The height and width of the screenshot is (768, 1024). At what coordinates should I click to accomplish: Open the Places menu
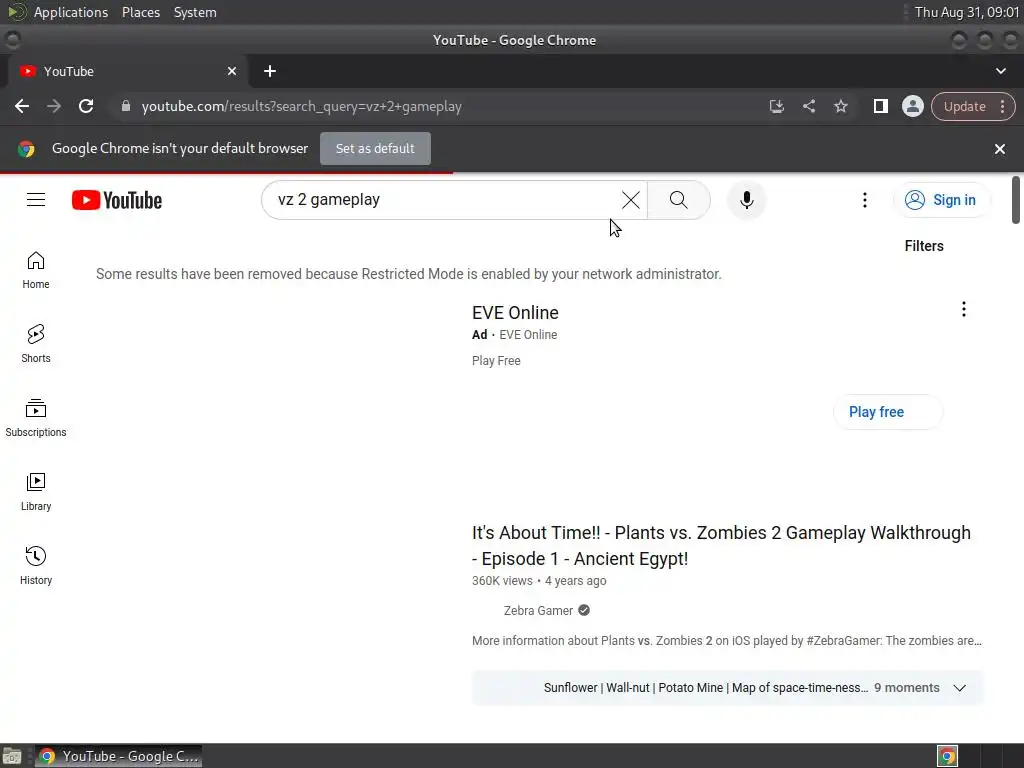click(x=141, y=12)
